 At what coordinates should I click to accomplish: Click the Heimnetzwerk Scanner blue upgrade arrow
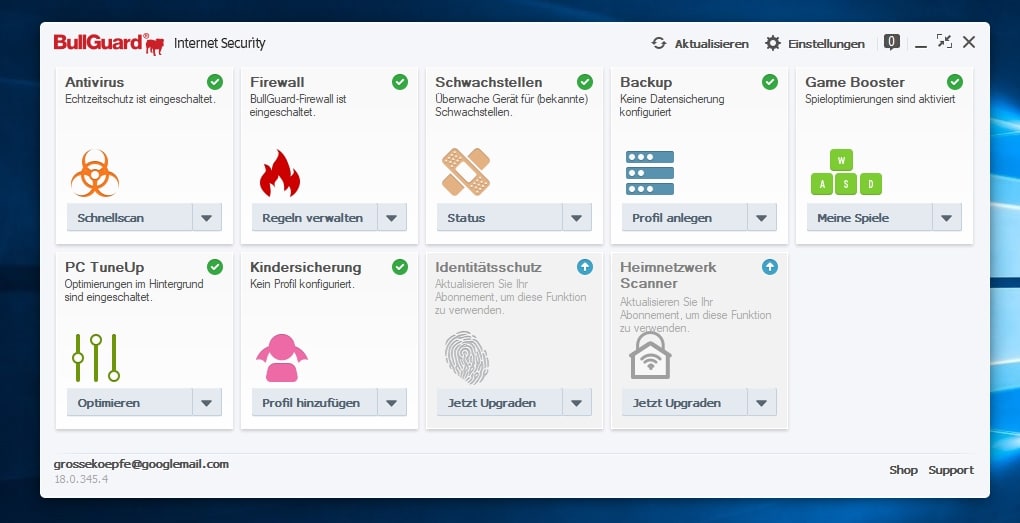click(x=770, y=267)
